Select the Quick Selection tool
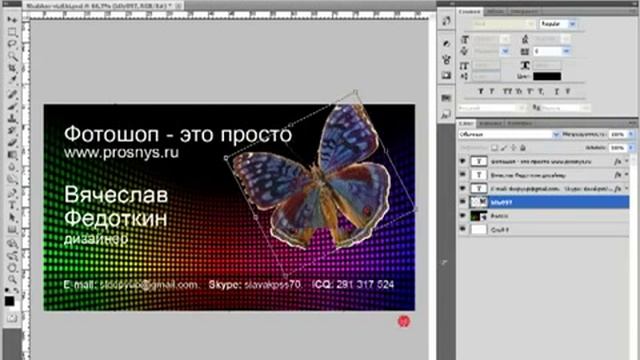 point(12,56)
